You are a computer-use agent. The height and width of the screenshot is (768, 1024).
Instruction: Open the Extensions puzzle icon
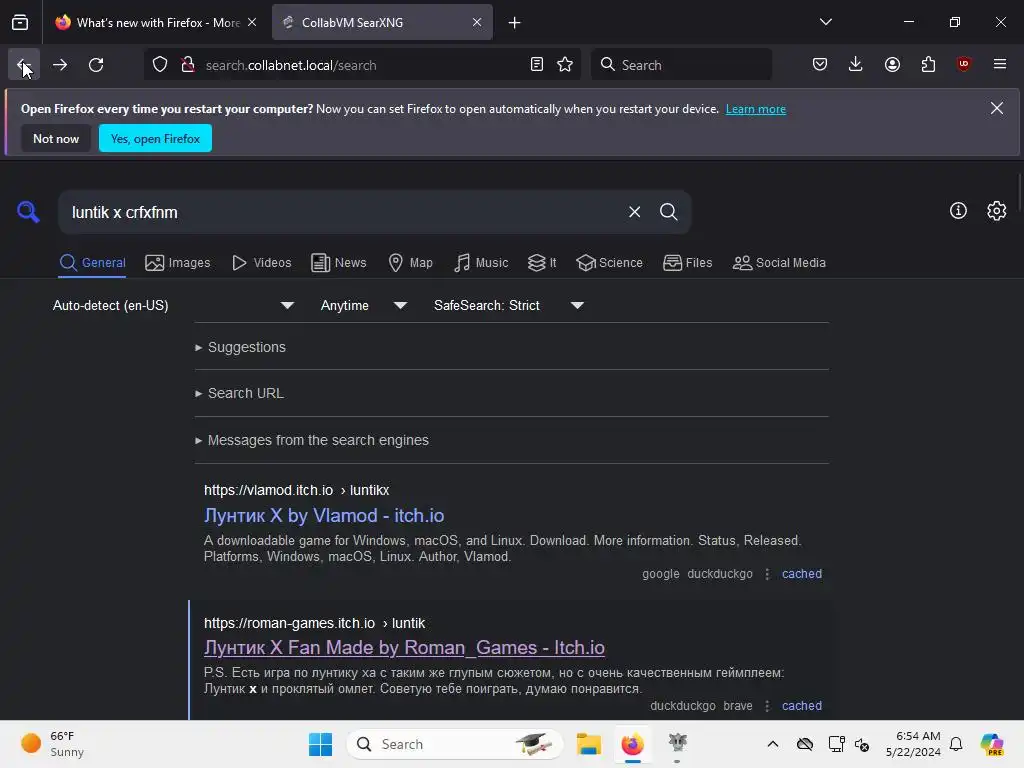coord(928,65)
